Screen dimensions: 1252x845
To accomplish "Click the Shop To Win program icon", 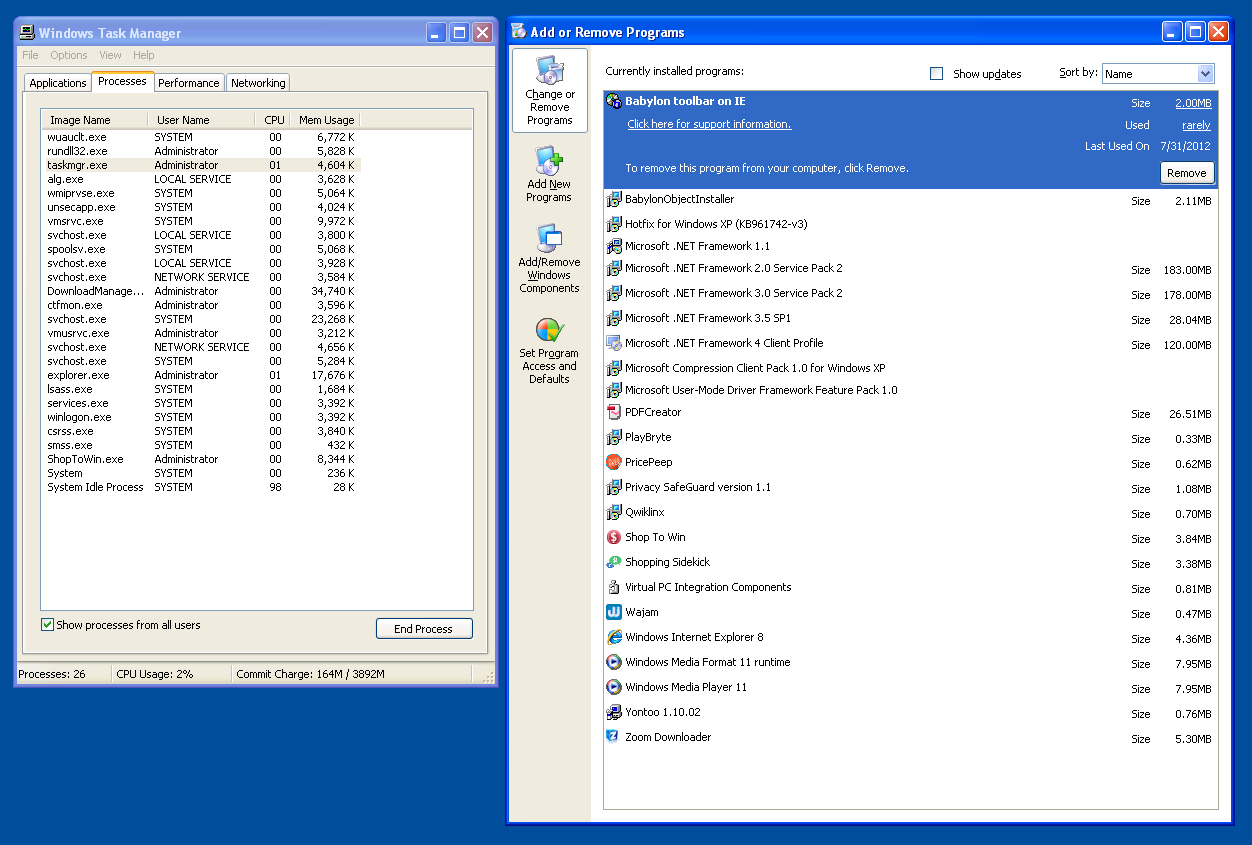I will point(614,537).
